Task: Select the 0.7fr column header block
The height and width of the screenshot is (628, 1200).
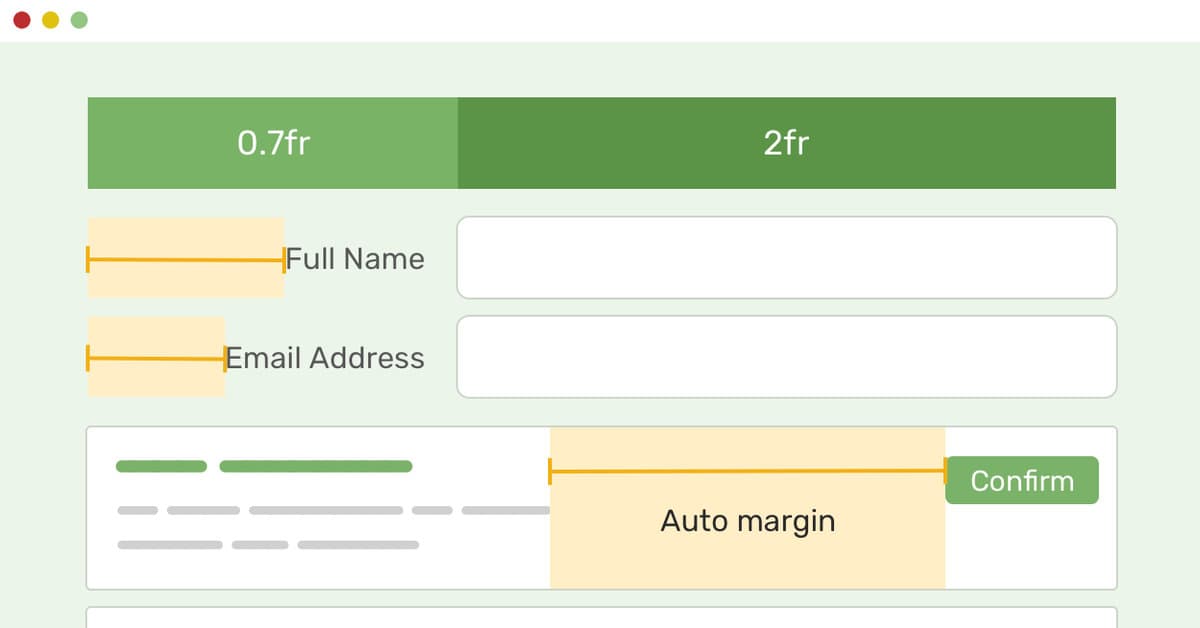Action: tap(273, 143)
